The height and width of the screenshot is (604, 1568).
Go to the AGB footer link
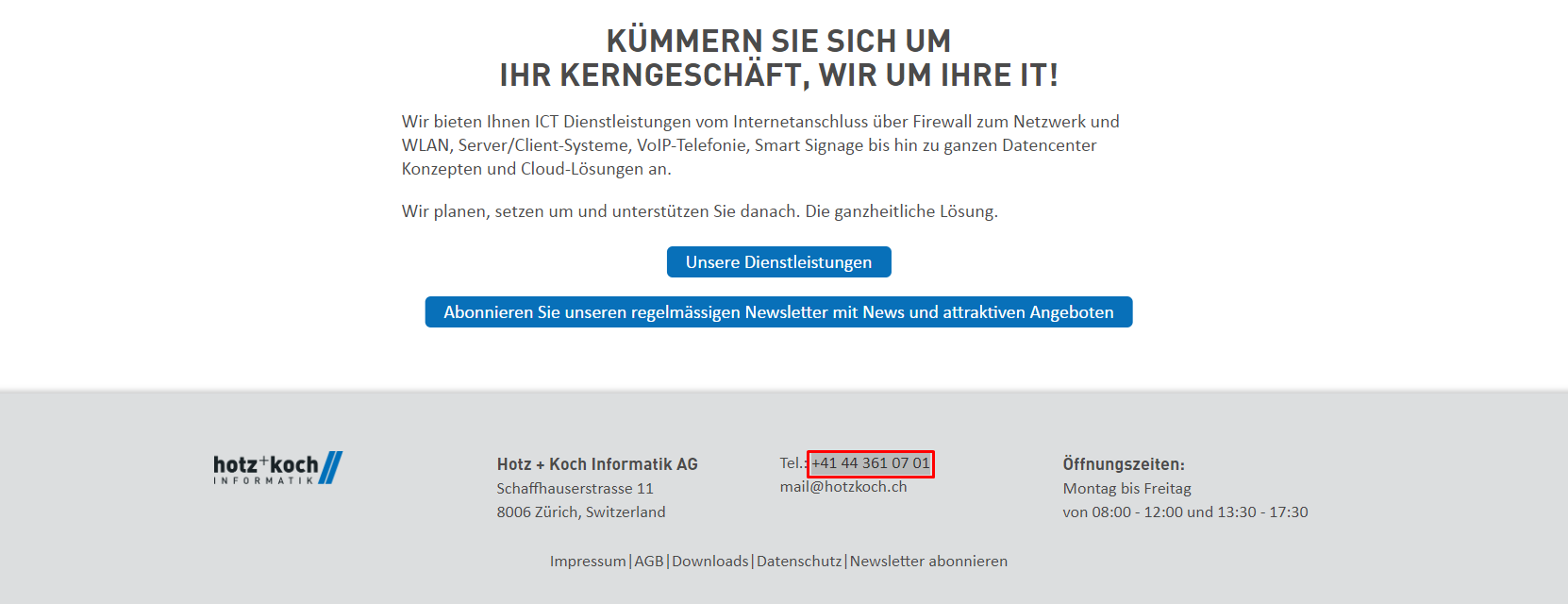[x=649, y=562]
